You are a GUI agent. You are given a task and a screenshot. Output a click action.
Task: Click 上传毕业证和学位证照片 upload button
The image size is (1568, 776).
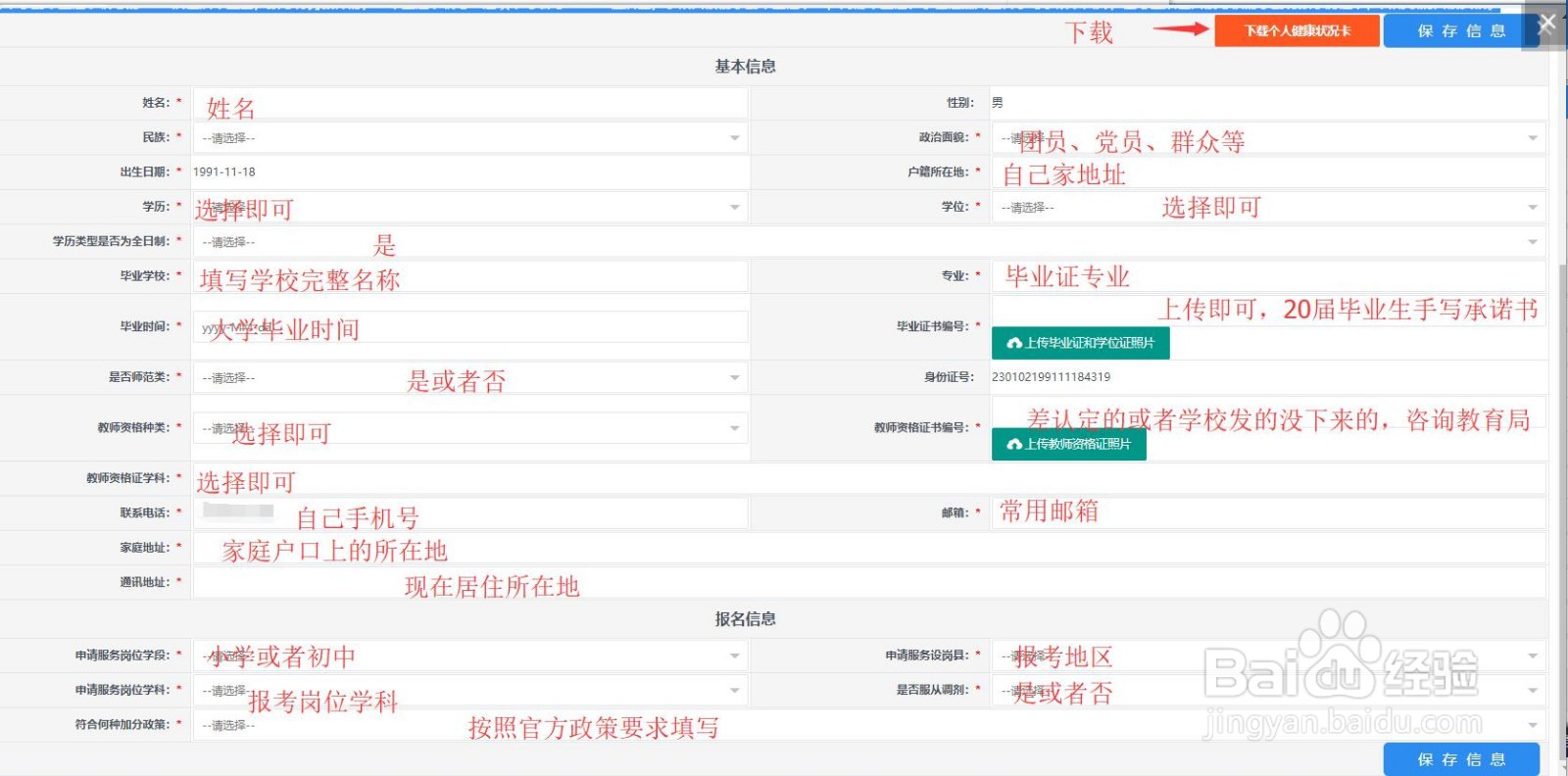tap(1080, 343)
